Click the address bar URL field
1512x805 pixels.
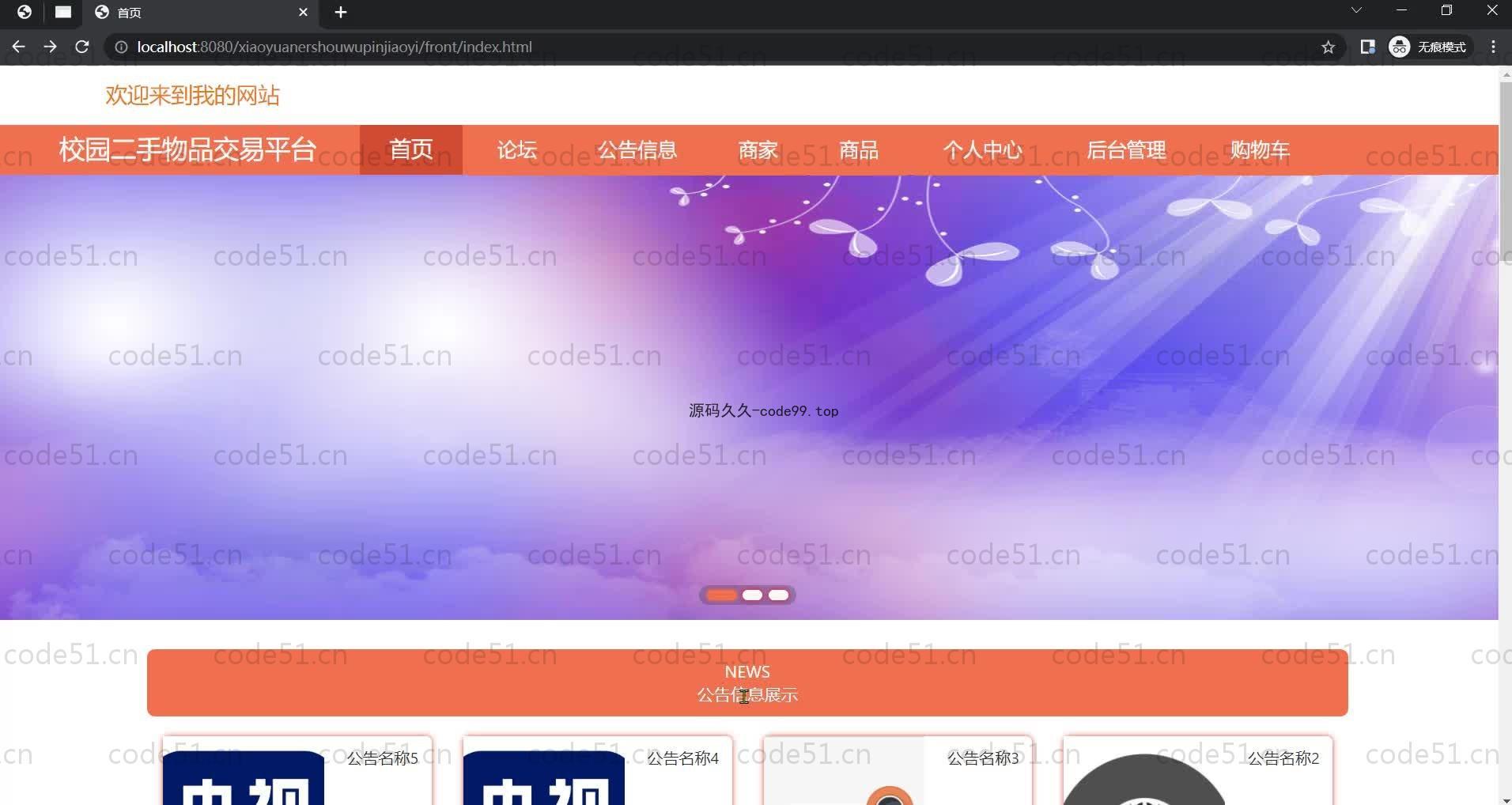coord(712,47)
